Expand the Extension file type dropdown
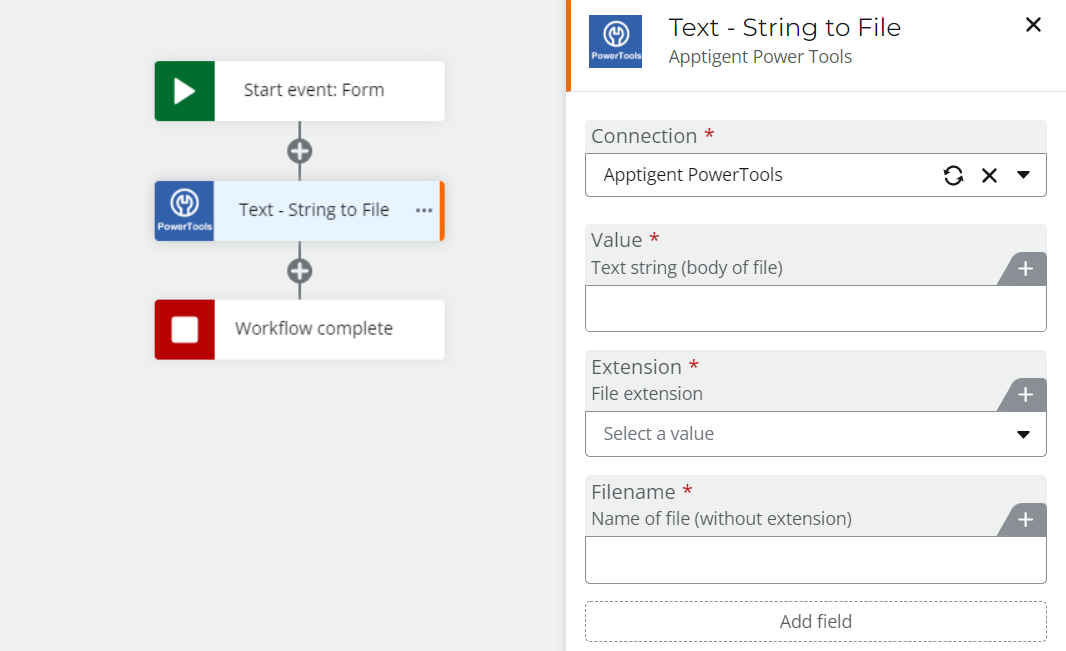The width and height of the screenshot is (1066, 651). click(x=1022, y=434)
